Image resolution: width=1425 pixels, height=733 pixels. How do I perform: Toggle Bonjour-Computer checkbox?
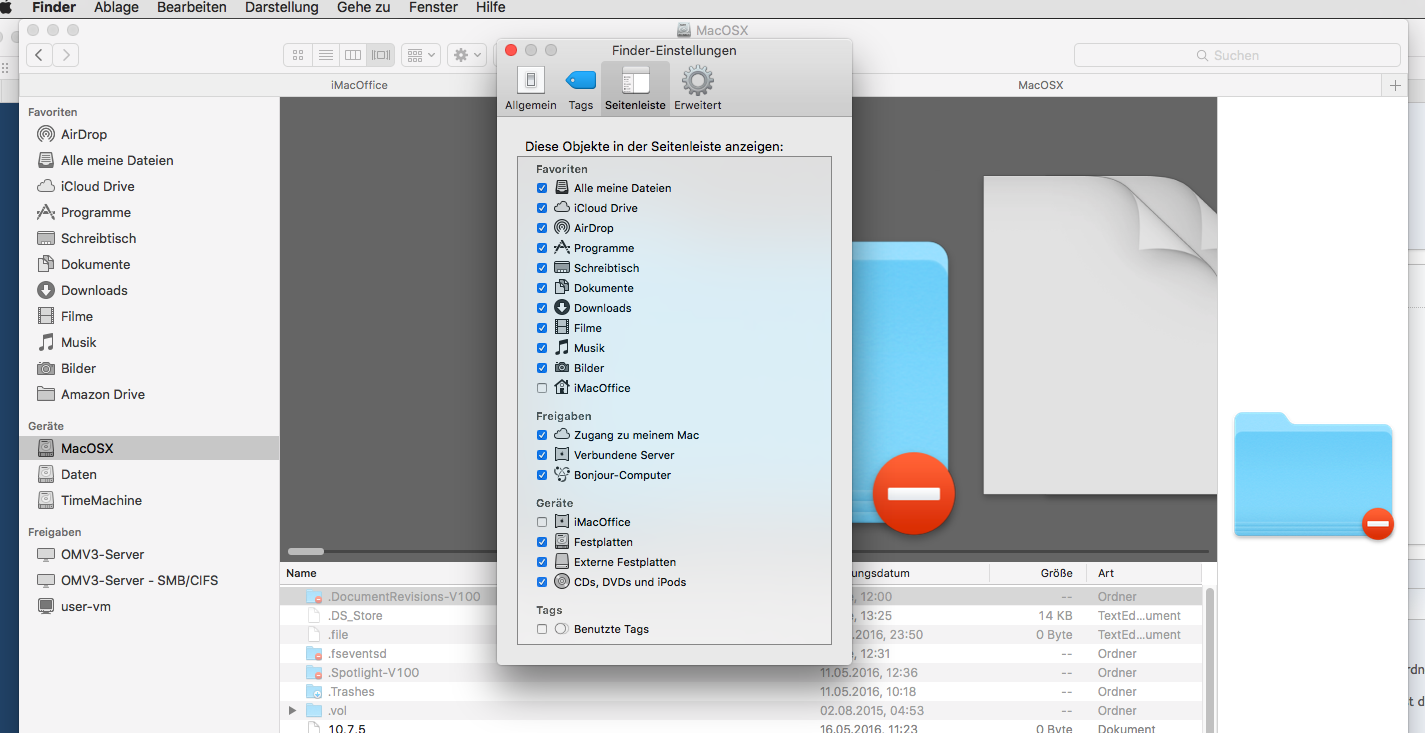coord(542,475)
